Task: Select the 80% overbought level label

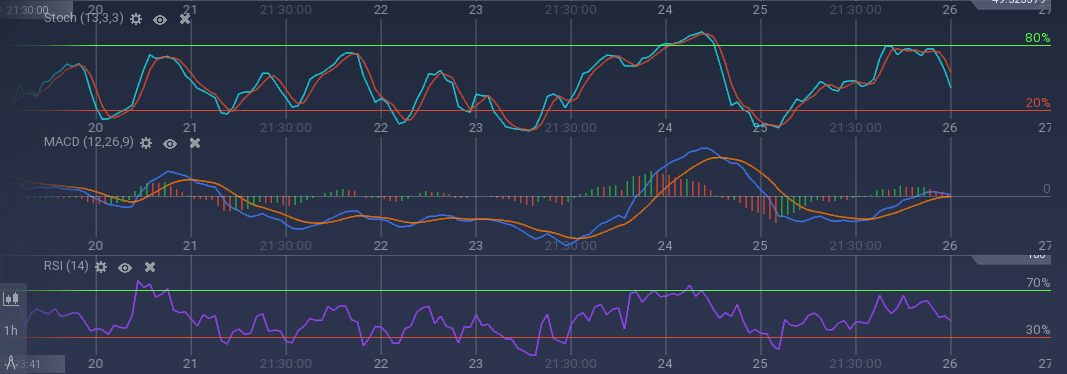Action: [1038, 38]
